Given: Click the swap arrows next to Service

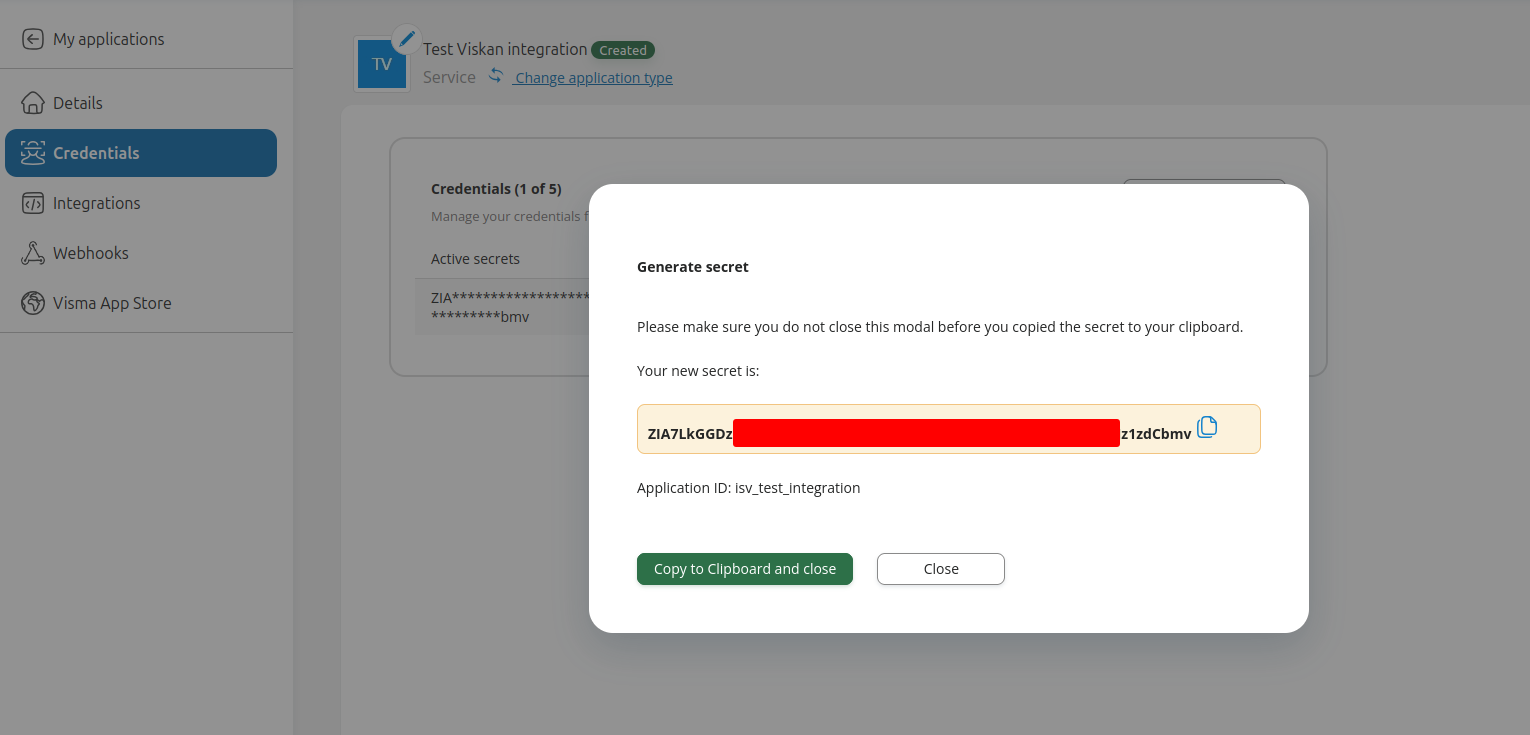Looking at the screenshot, I should tap(495, 74).
